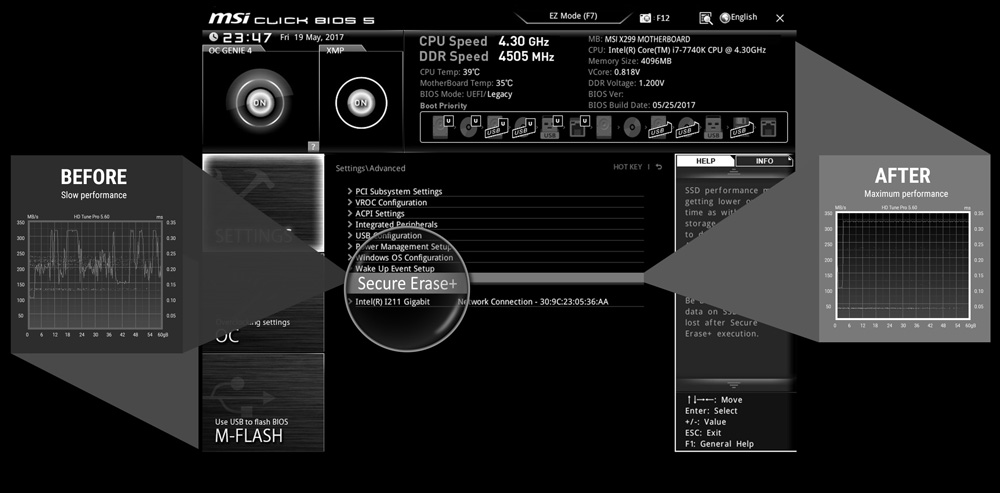Switch to EZ Mode (F7)
1000x493 pixels.
coord(575,17)
